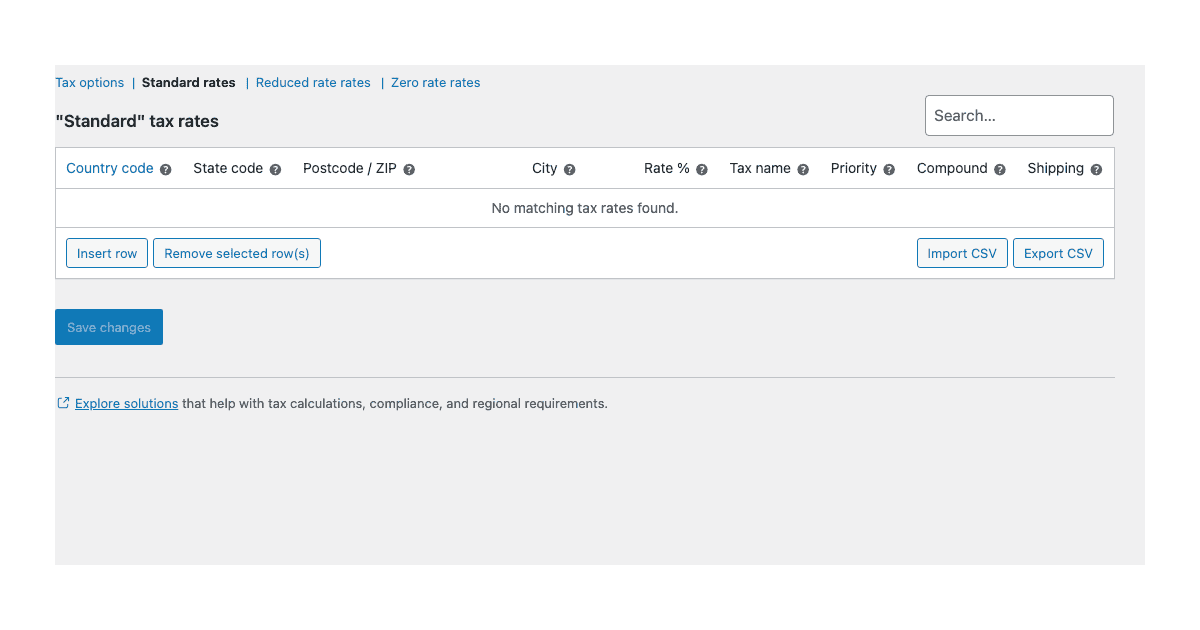The image size is (1200, 630).
Task: Click help icon next to State code
Action: 276,170
